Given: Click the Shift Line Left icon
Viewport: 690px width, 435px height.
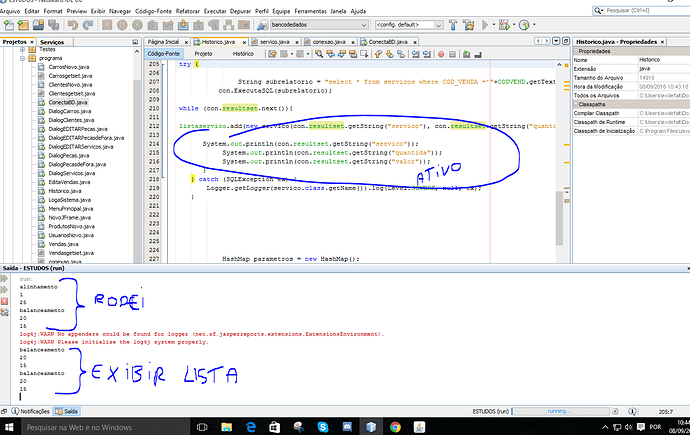Looking at the screenshot, I should click(415, 54).
